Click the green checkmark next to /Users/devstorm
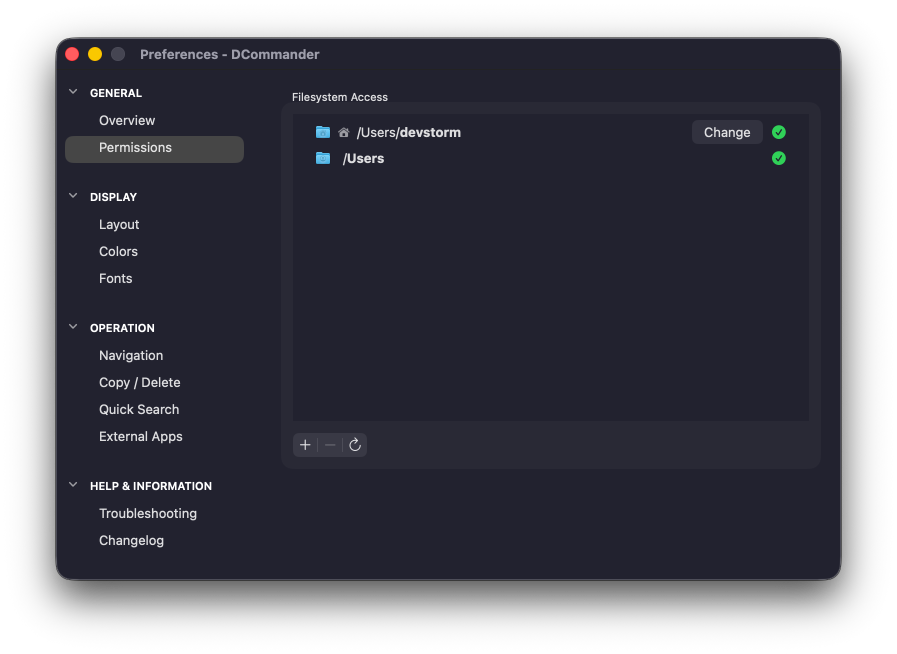 point(779,131)
